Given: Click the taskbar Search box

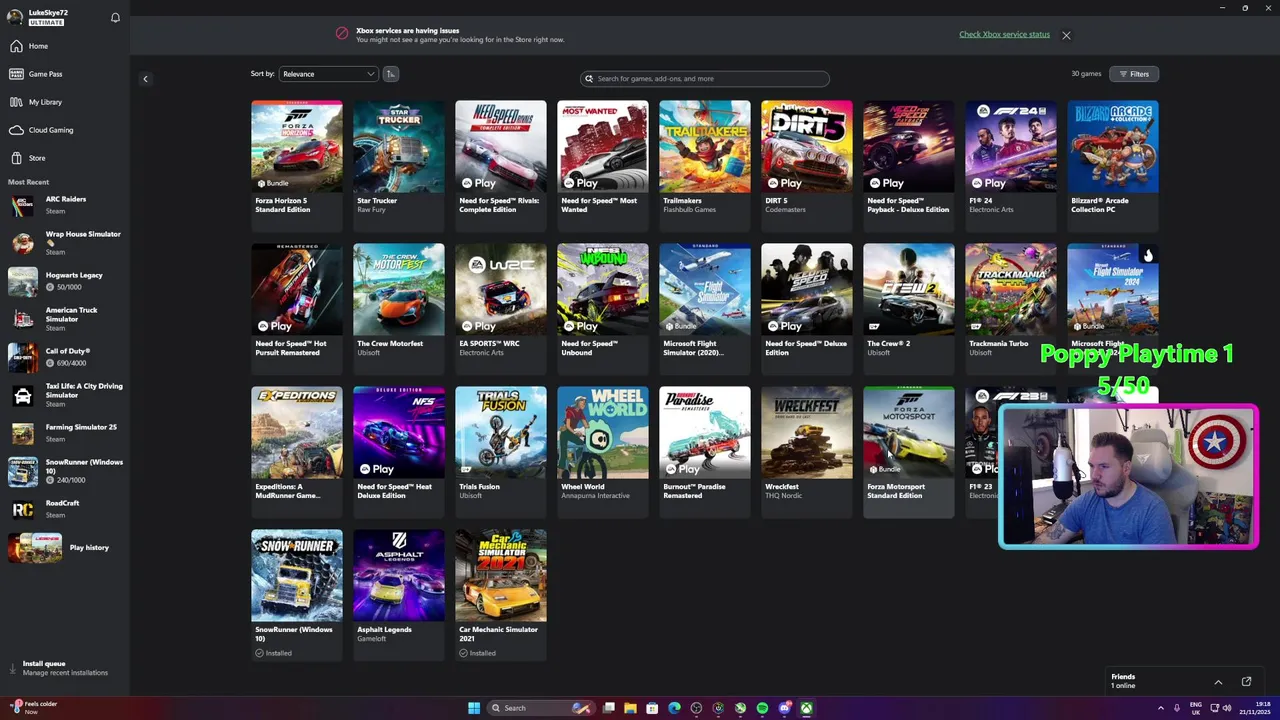Looking at the screenshot, I should click(540, 708).
